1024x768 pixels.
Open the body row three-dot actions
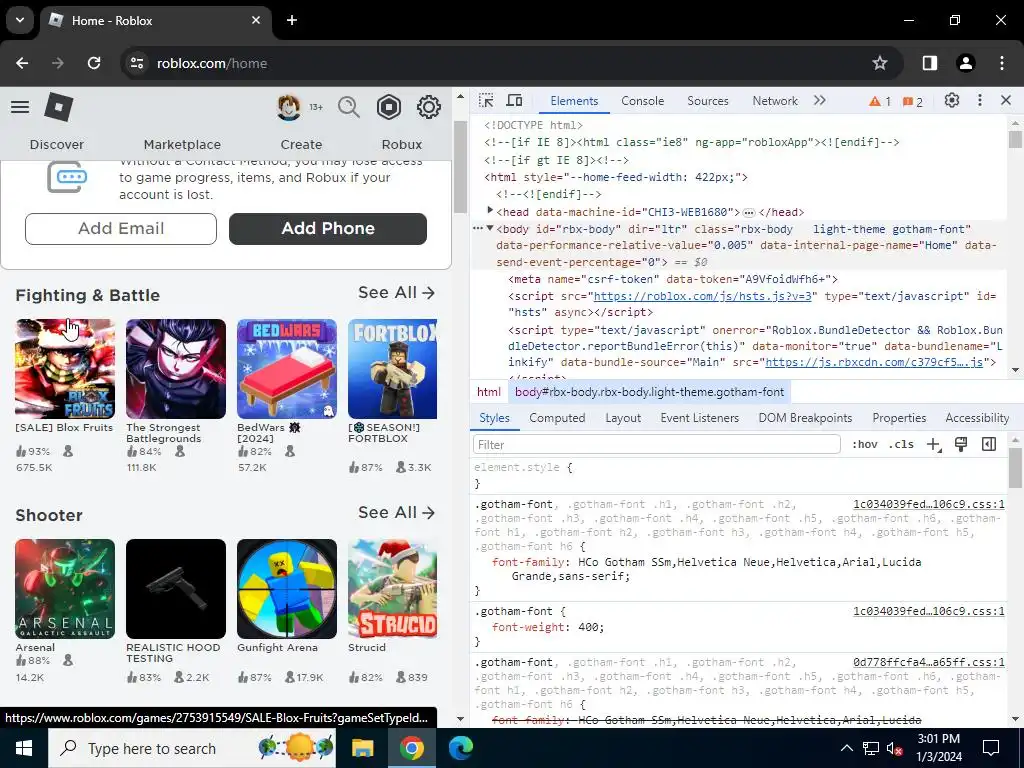(x=477, y=229)
